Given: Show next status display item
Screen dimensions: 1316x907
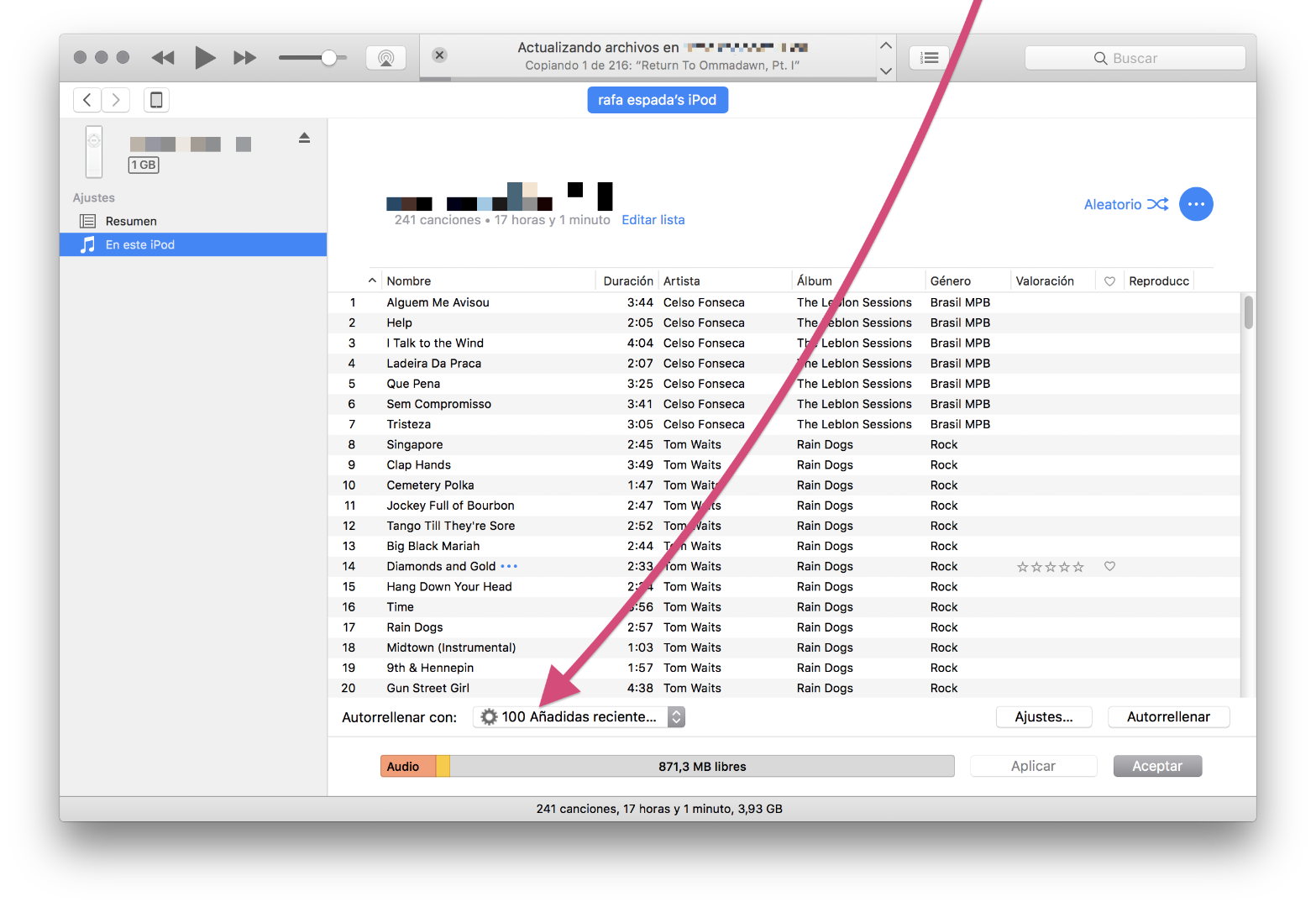Looking at the screenshot, I should [x=886, y=71].
